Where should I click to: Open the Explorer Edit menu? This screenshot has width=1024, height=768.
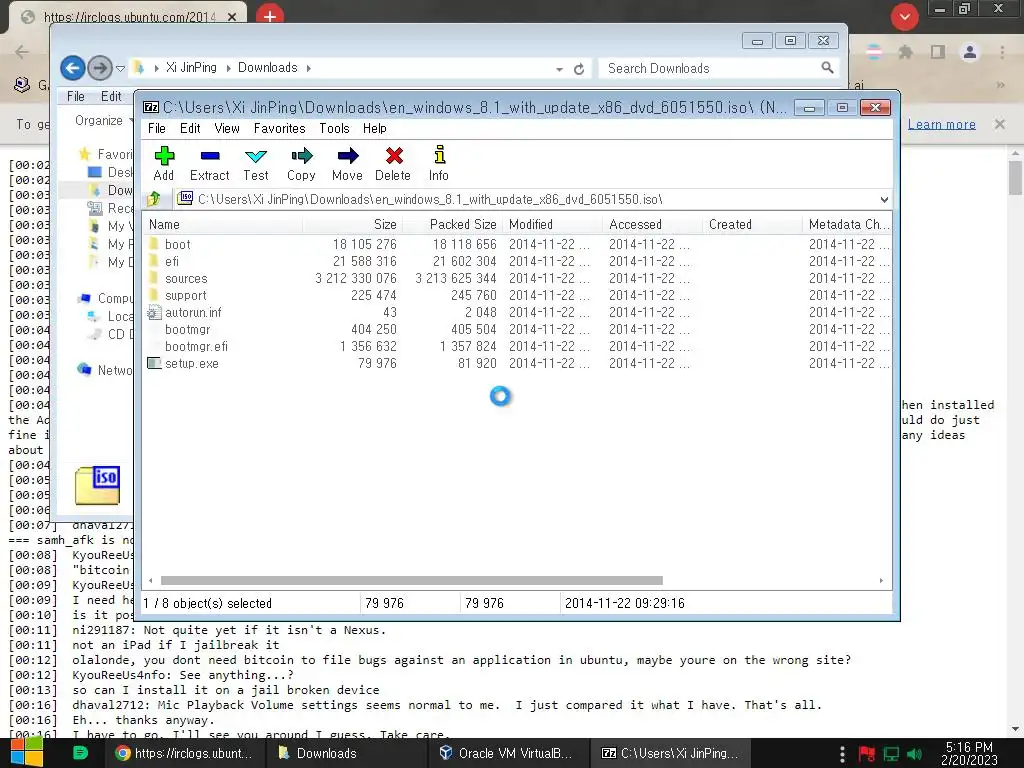111,97
